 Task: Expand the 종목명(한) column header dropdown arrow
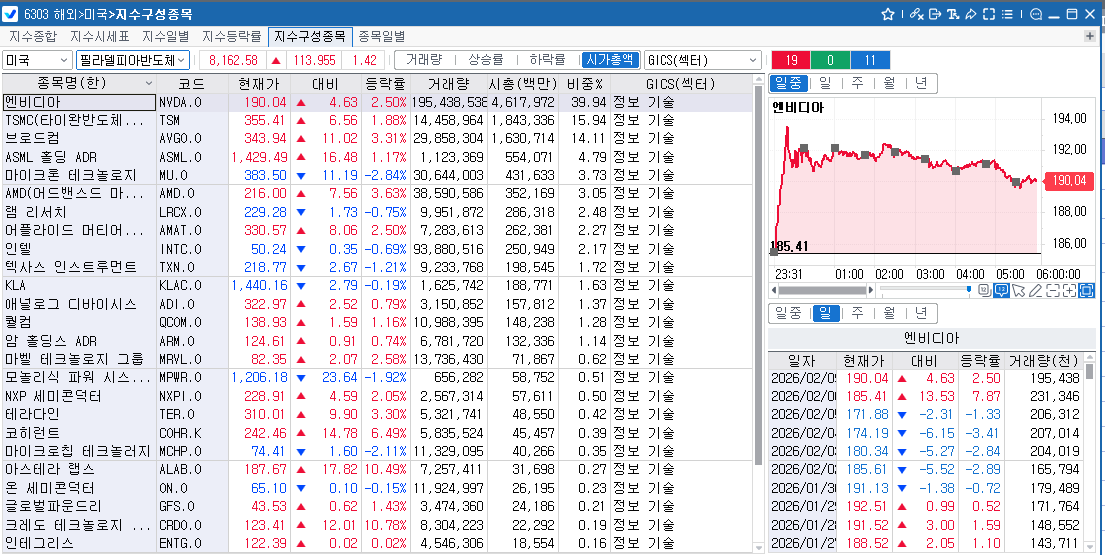148,84
